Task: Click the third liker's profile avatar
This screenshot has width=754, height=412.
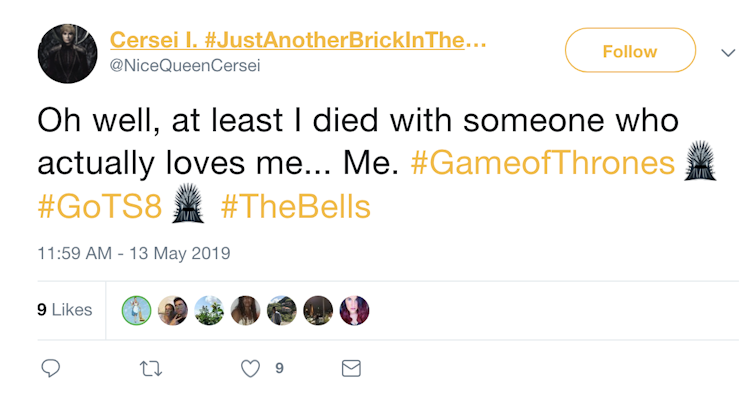Action: (x=209, y=310)
